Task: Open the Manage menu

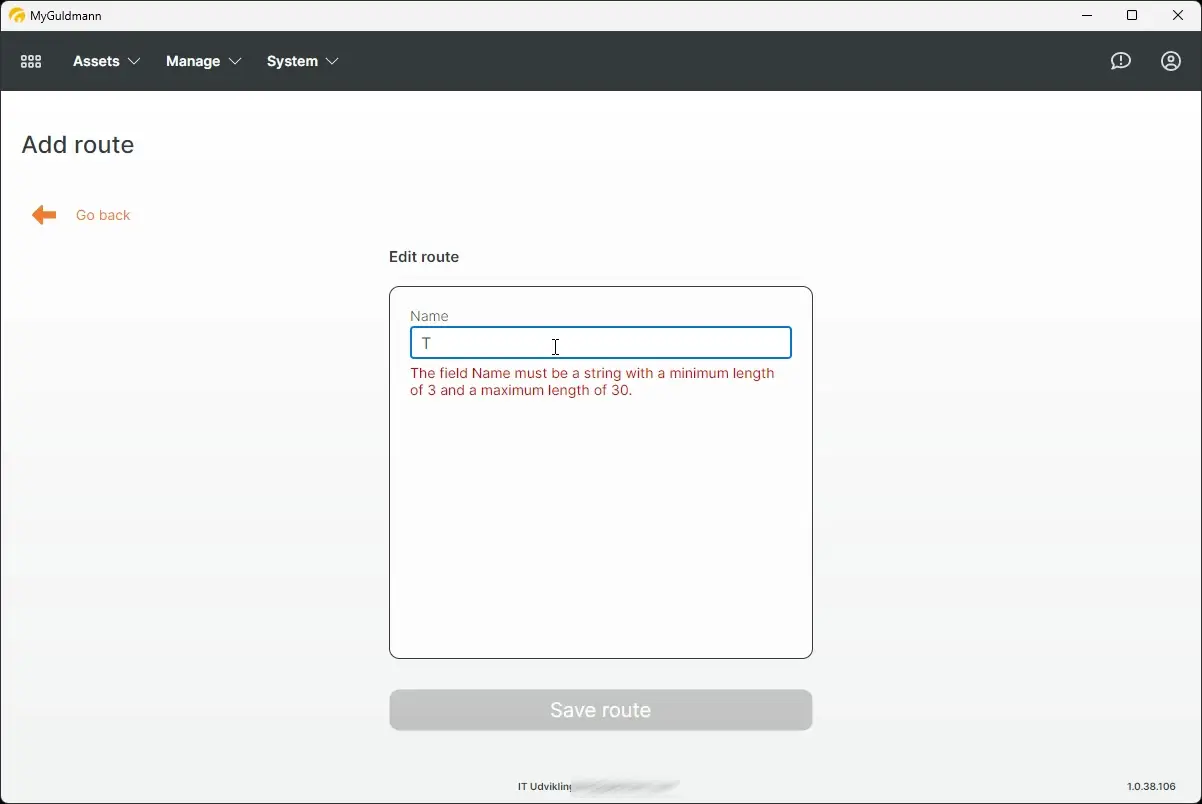Action: (x=192, y=61)
